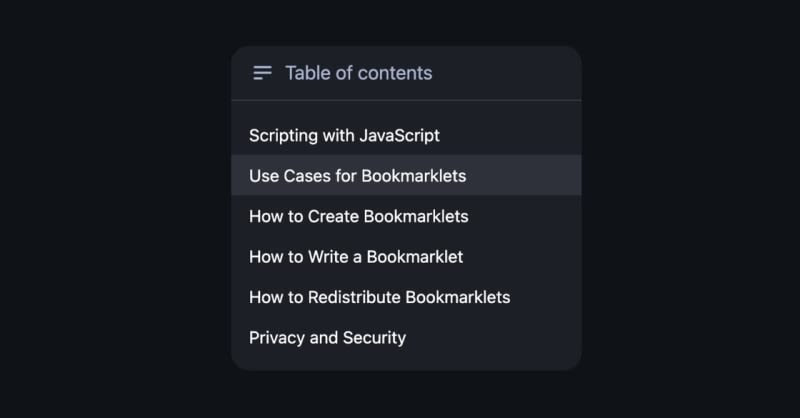Click the "How to Write a Bookmarklet" item
This screenshot has width=800, height=418.
pos(356,257)
